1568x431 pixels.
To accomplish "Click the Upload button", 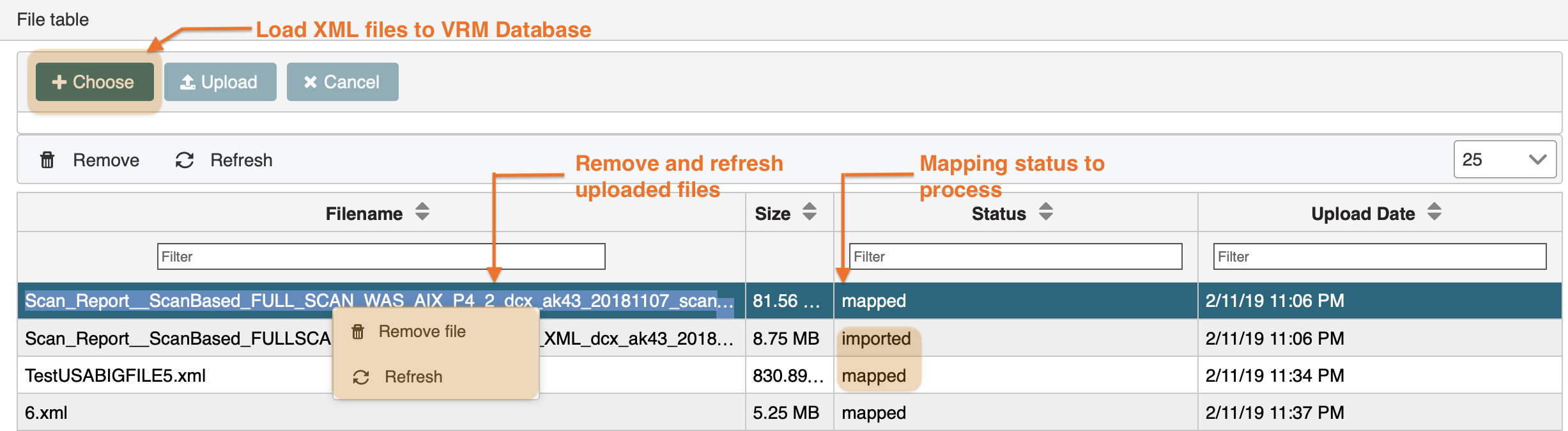I will (220, 82).
